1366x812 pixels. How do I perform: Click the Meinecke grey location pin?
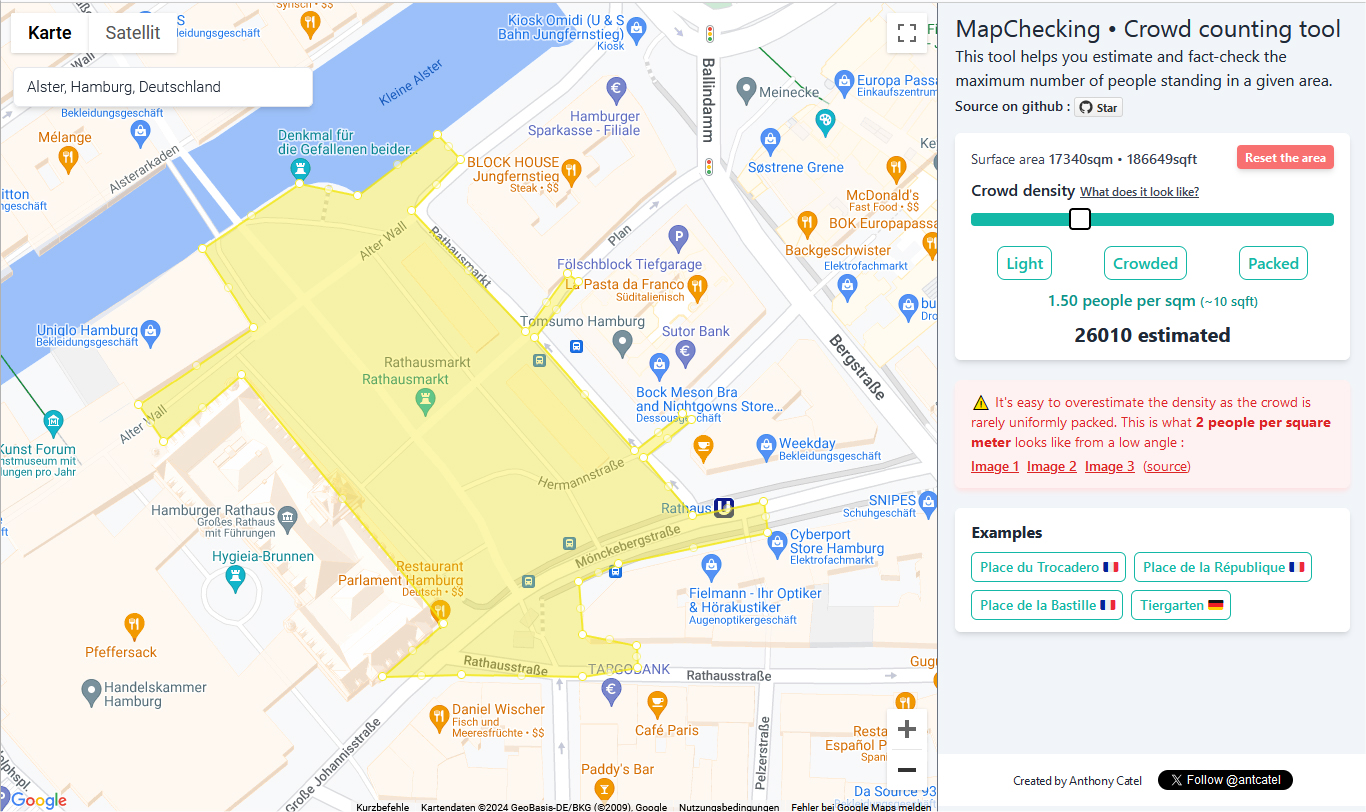[x=746, y=92]
